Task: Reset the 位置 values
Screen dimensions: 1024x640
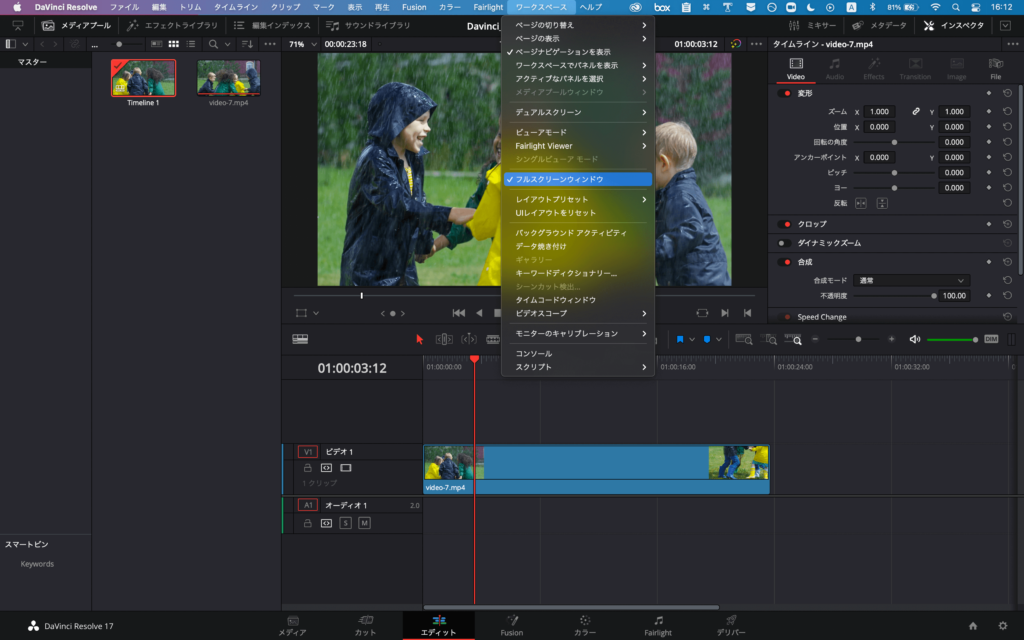Action: click(x=1007, y=127)
